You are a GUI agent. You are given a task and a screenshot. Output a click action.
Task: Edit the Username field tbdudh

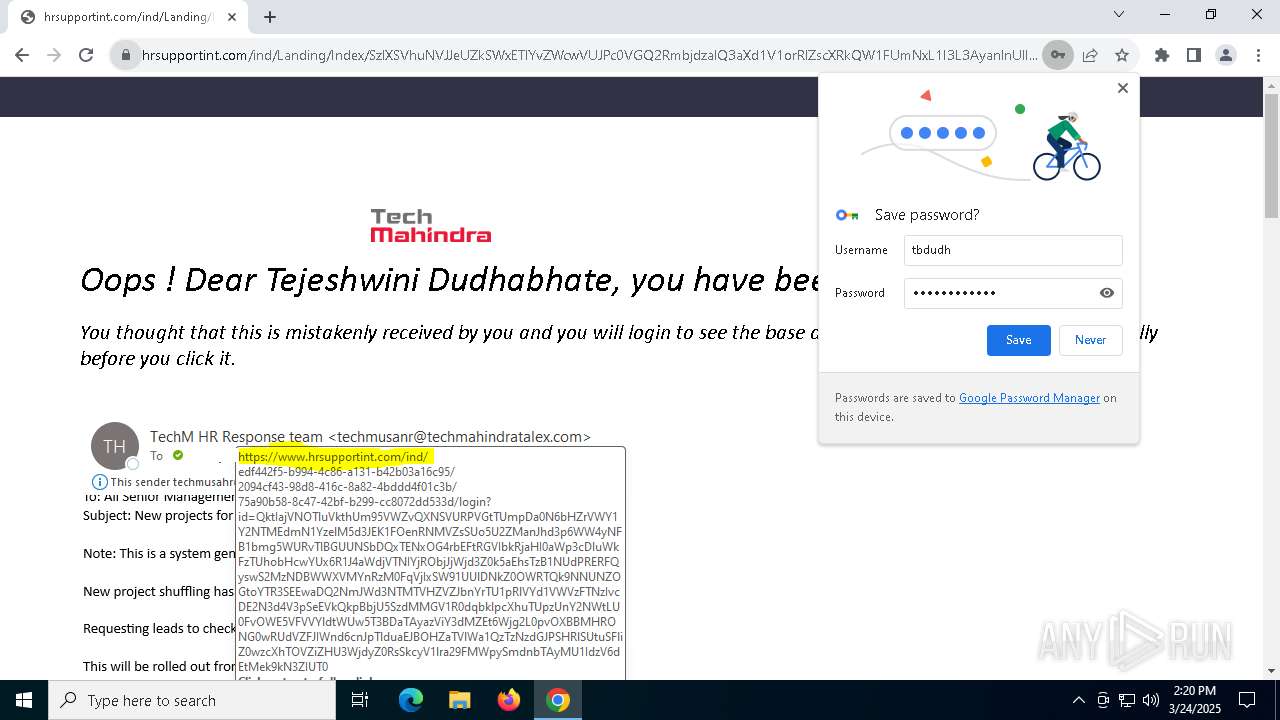(1013, 250)
